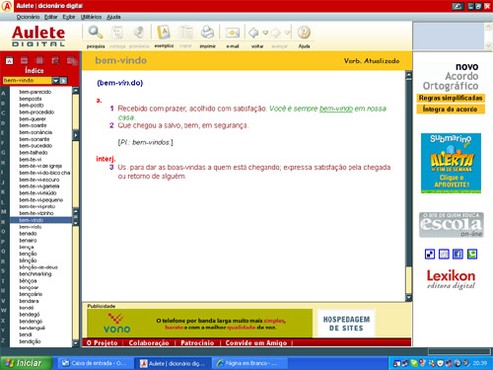The height and width of the screenshot is (370, 493).
Task: Click the pesquisa magnifier icon
Action: coord(95,33)
